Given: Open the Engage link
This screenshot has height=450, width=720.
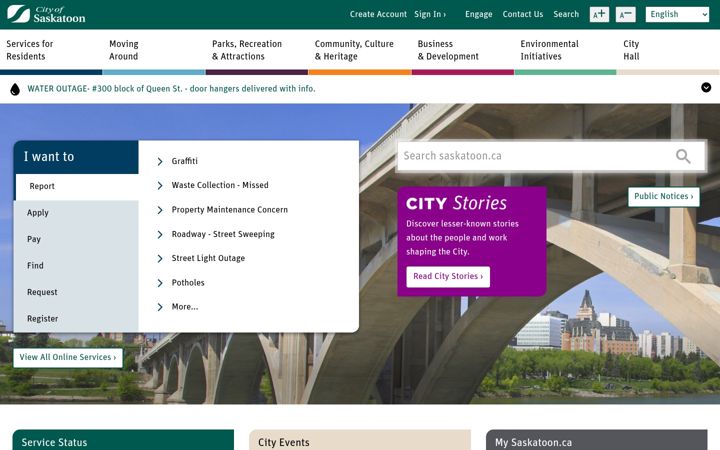Looking at the screenshot, I should click(x=478, y=14).
